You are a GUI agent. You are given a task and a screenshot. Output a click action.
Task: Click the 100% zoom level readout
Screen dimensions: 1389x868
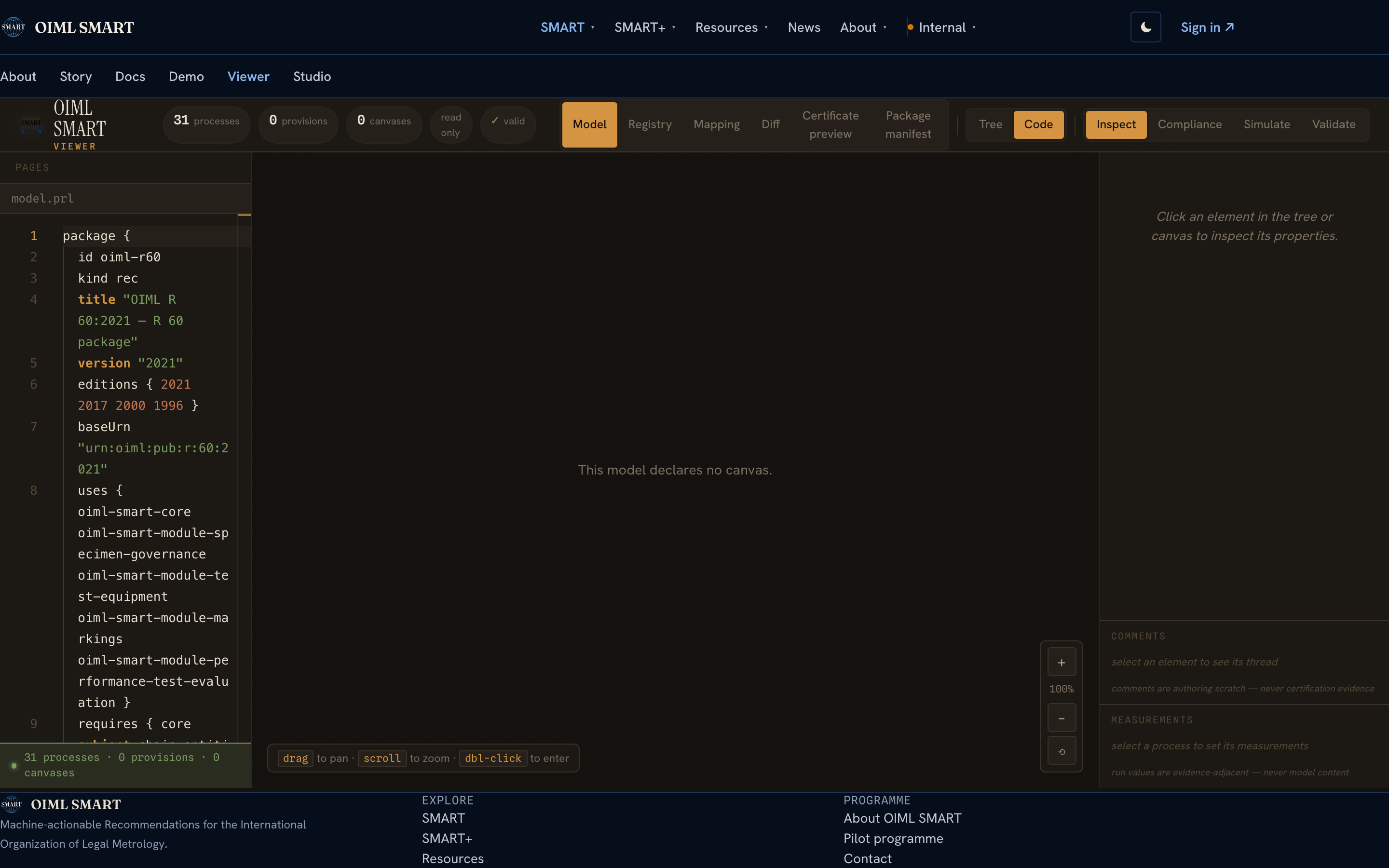[1061, 689]
